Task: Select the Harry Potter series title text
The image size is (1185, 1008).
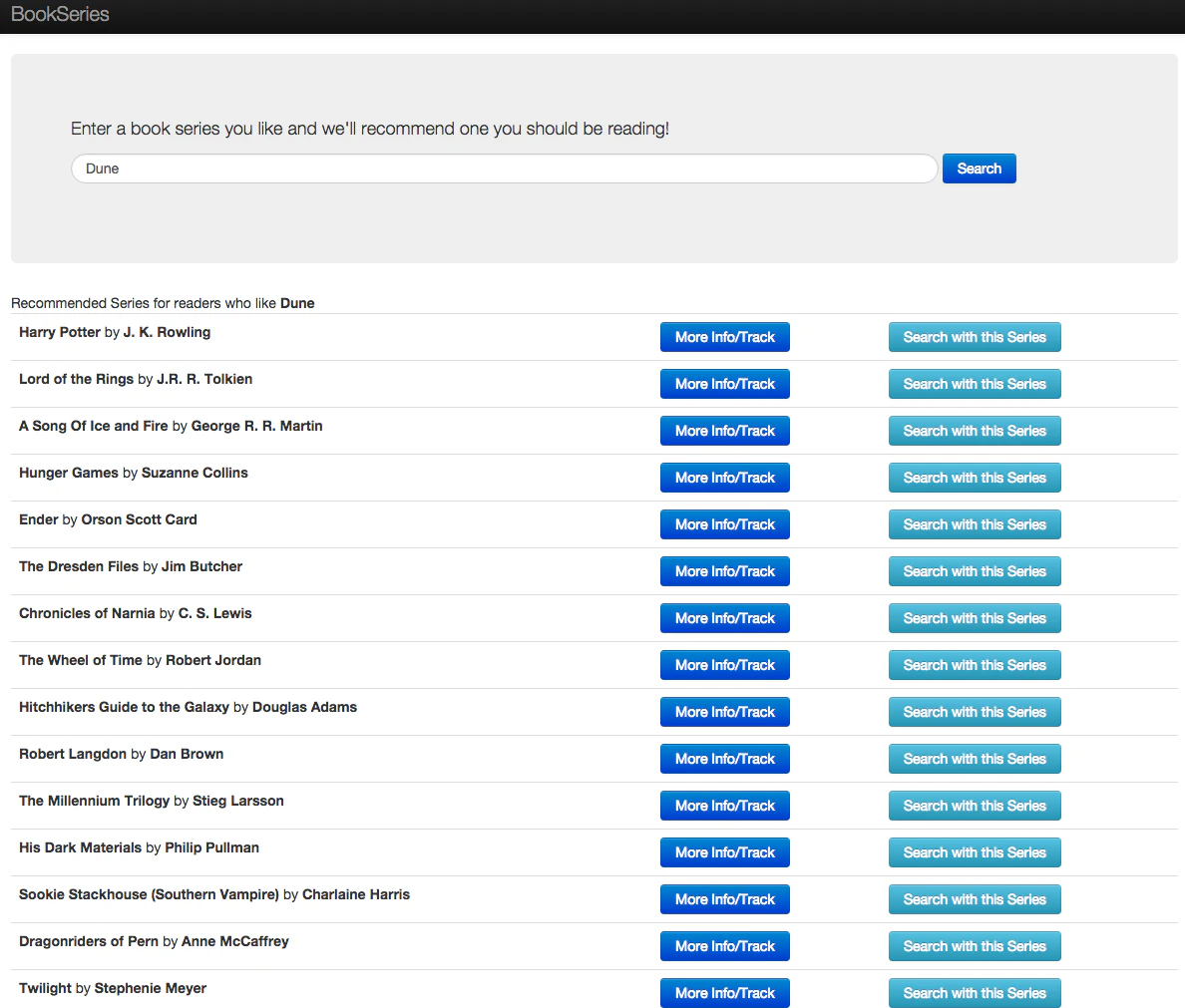Action: point(59,331)
